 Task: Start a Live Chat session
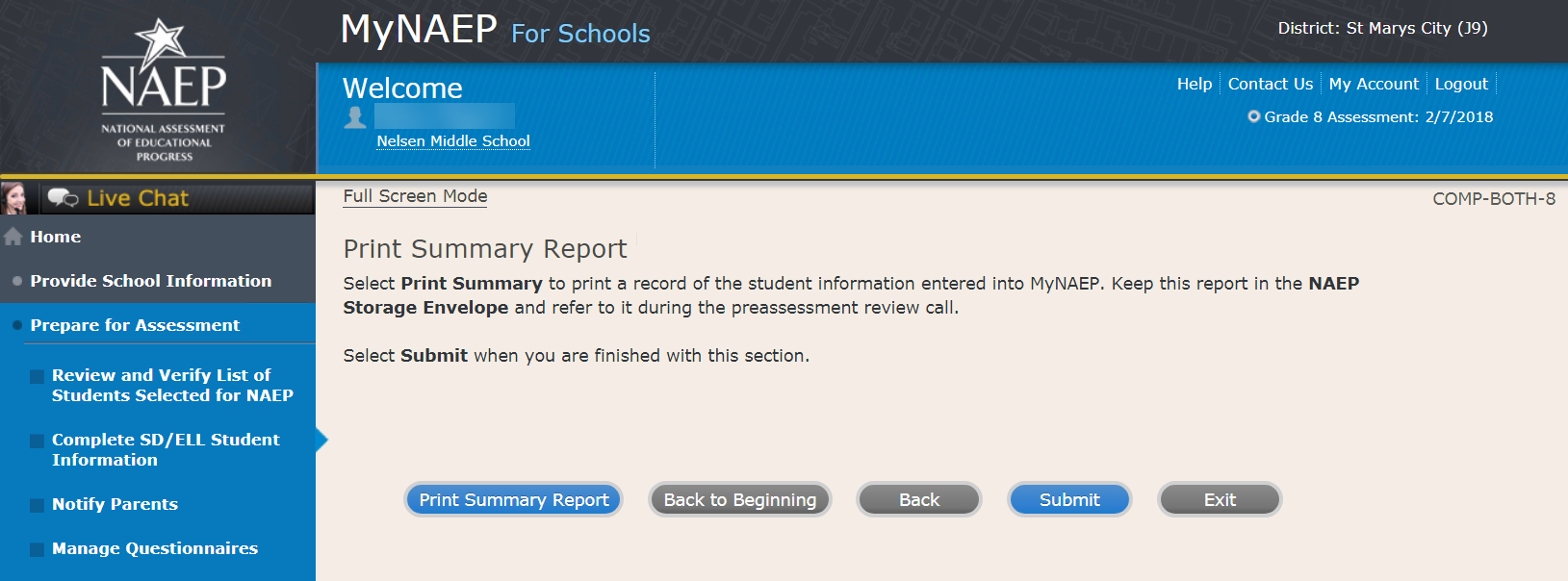(x=138, y=198)
